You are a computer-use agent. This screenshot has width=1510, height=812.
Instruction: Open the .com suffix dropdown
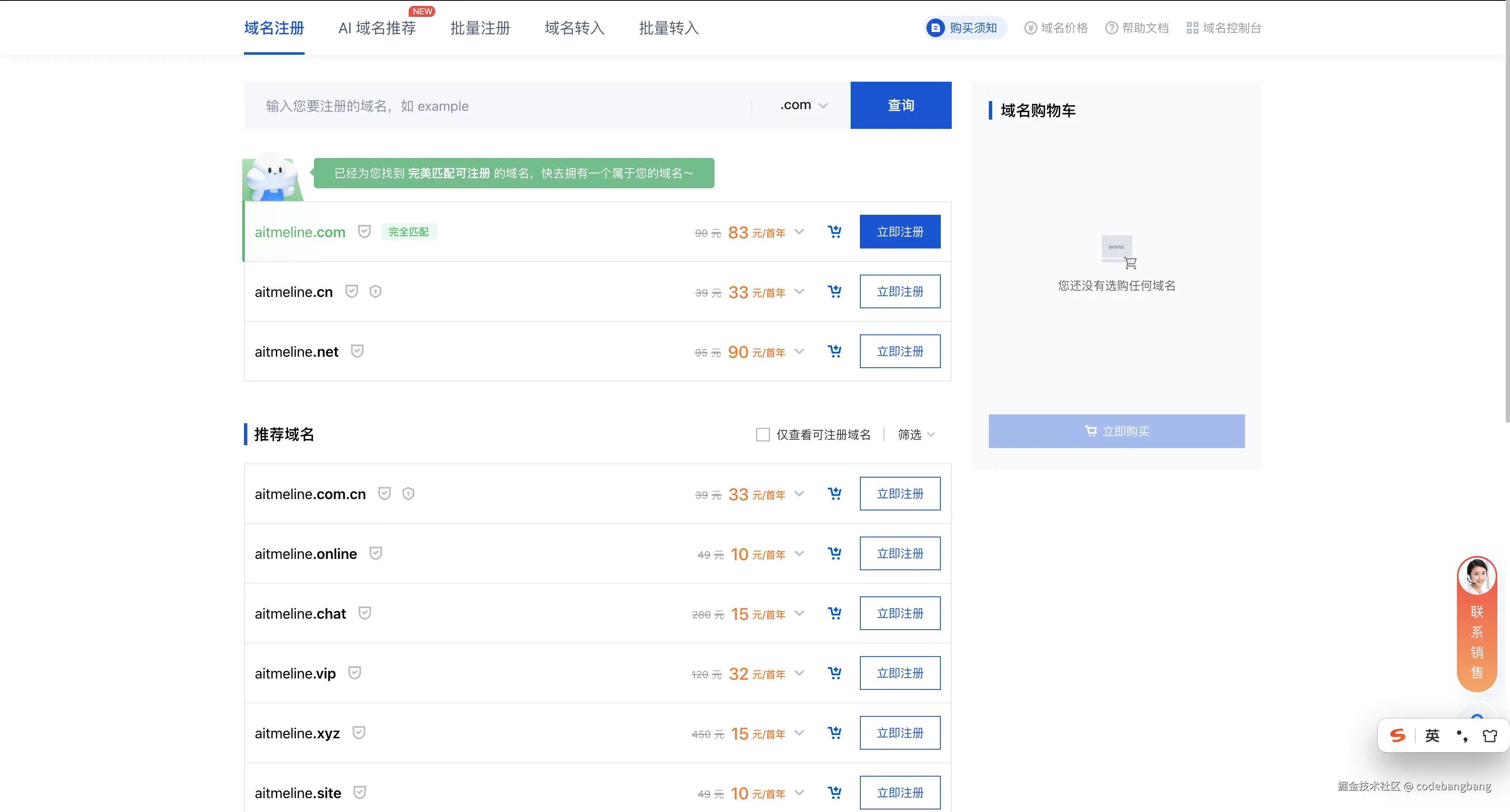pos(803,105)
